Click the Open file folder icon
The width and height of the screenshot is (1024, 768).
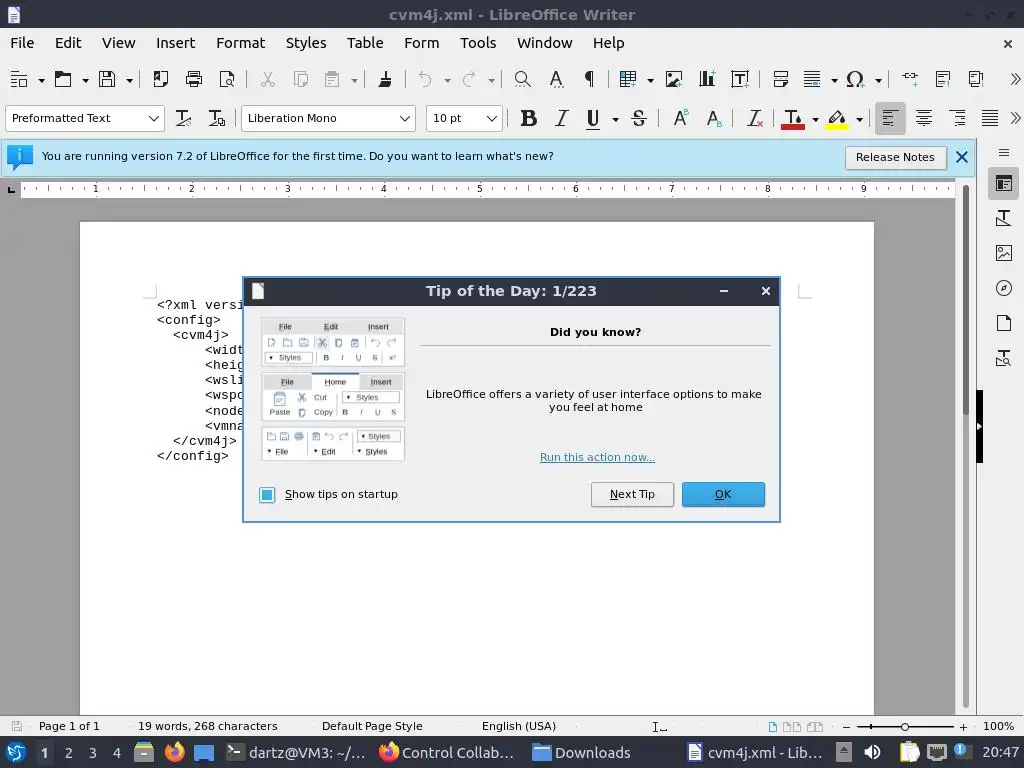[x=63, y=80]
